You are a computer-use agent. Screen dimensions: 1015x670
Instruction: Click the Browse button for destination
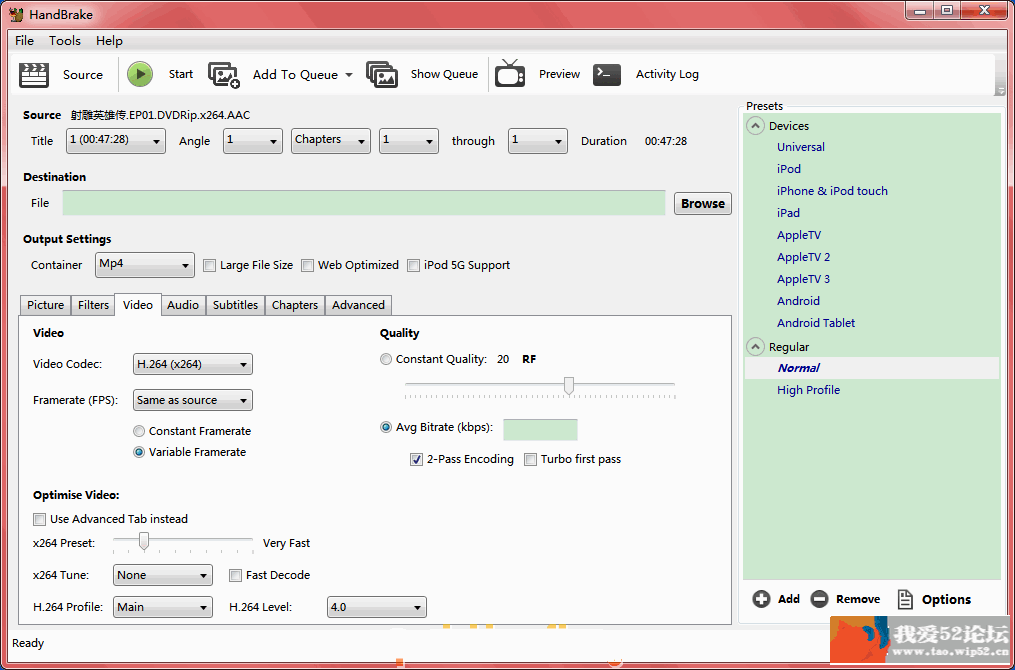tap(703, 203)
